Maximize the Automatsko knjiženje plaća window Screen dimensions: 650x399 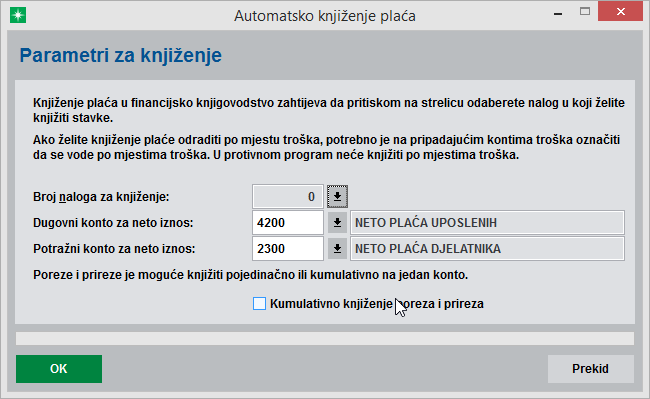point(585,12)
